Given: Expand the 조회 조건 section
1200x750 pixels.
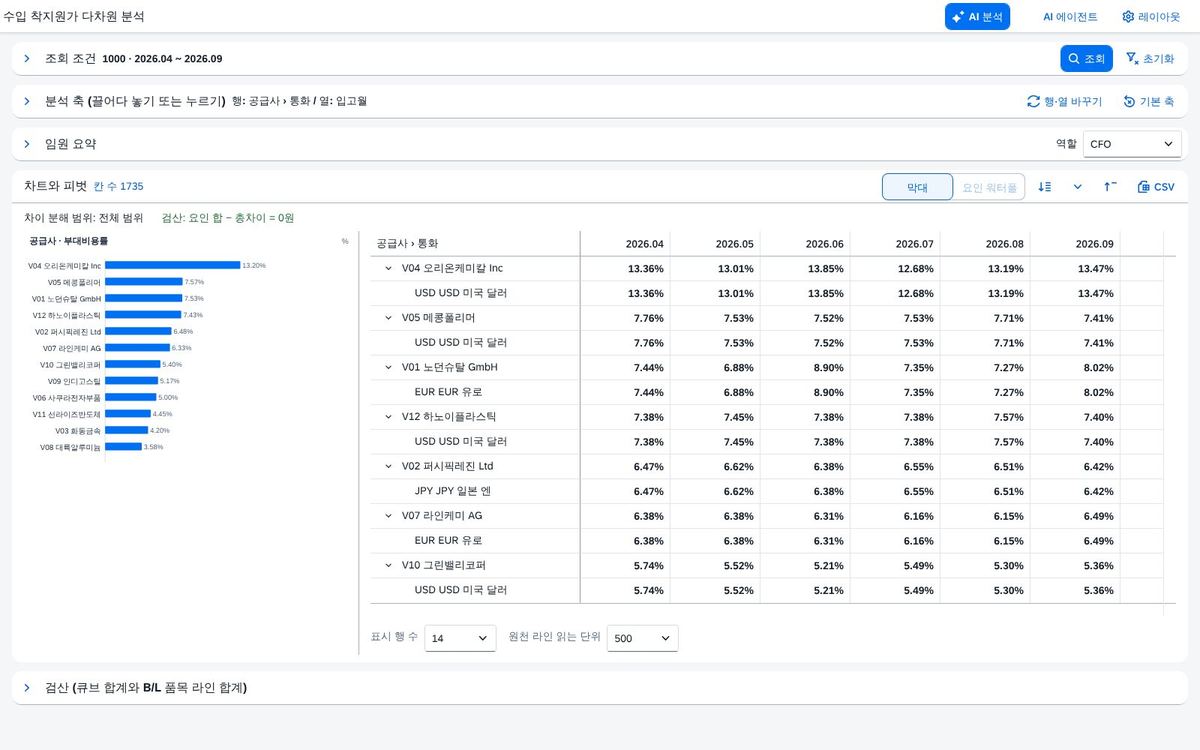Looking at the screenshot, I should pos(27,59).
